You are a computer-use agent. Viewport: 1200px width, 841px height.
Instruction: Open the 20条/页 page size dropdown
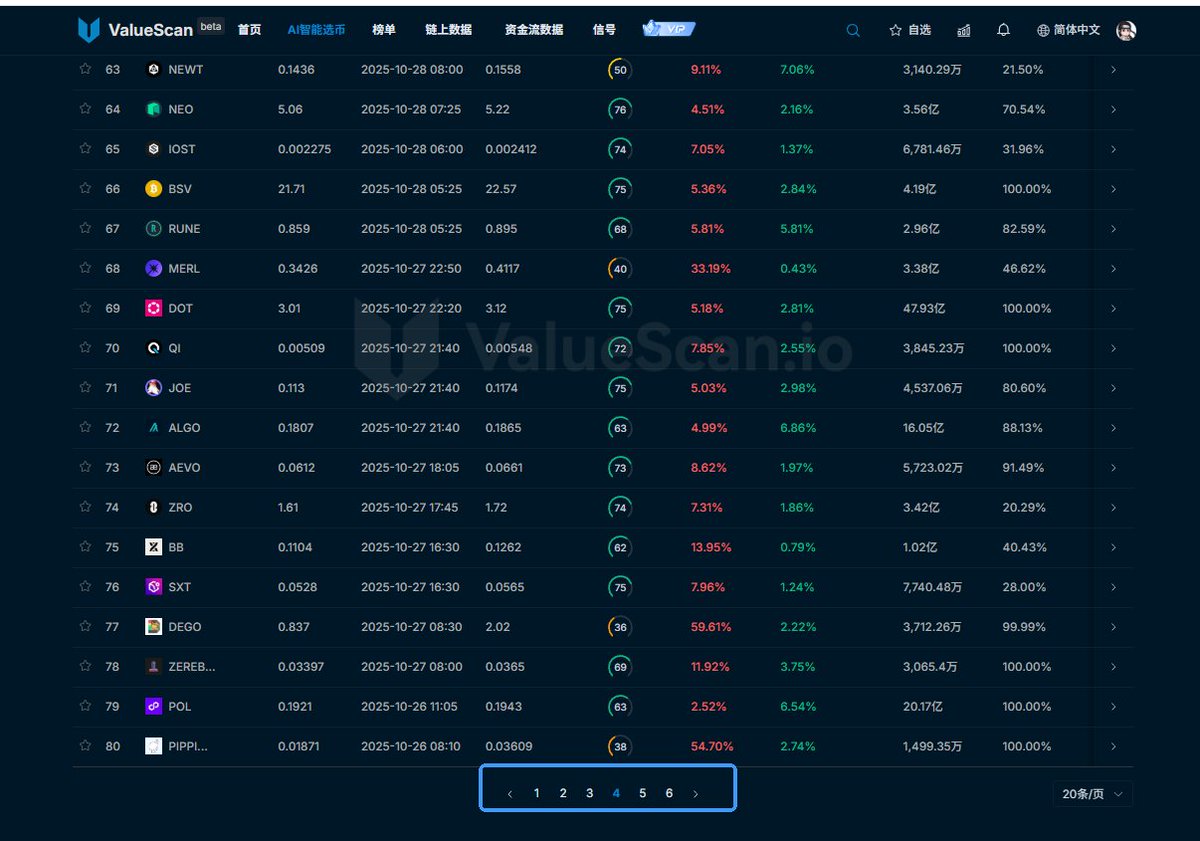pyautogui.click(x=1092, y=794)
